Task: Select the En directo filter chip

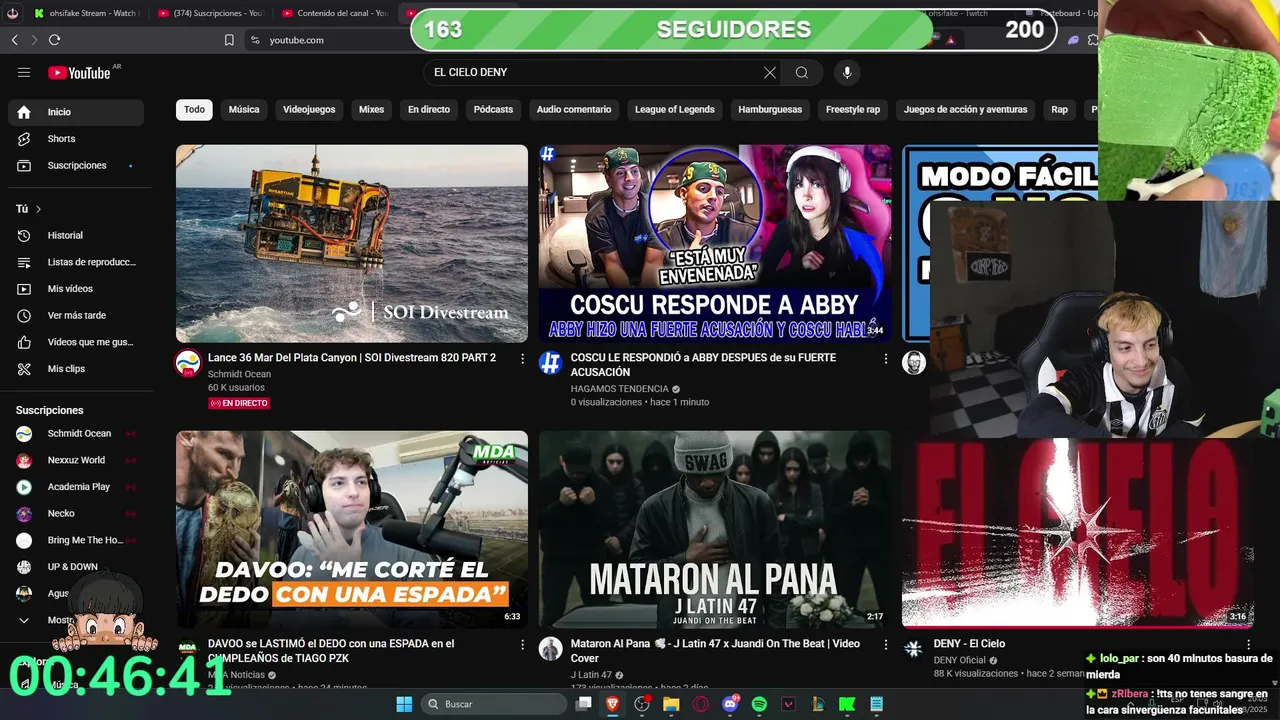Action: (x=429, y=109)
